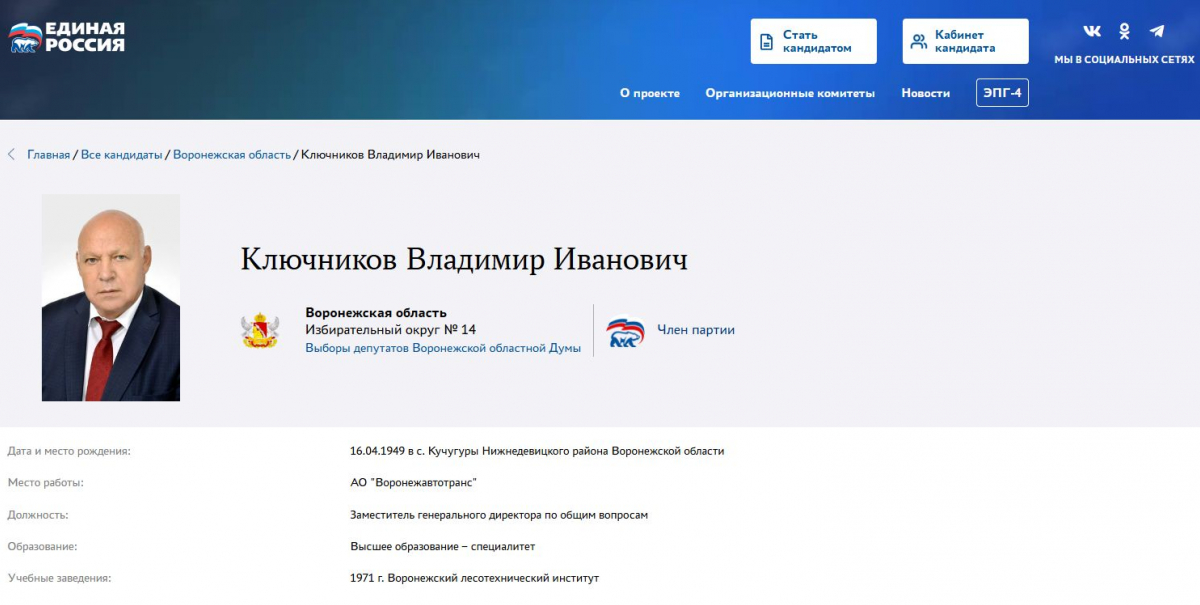Open the Единая Россия logo home link

[x=67, y=37]
